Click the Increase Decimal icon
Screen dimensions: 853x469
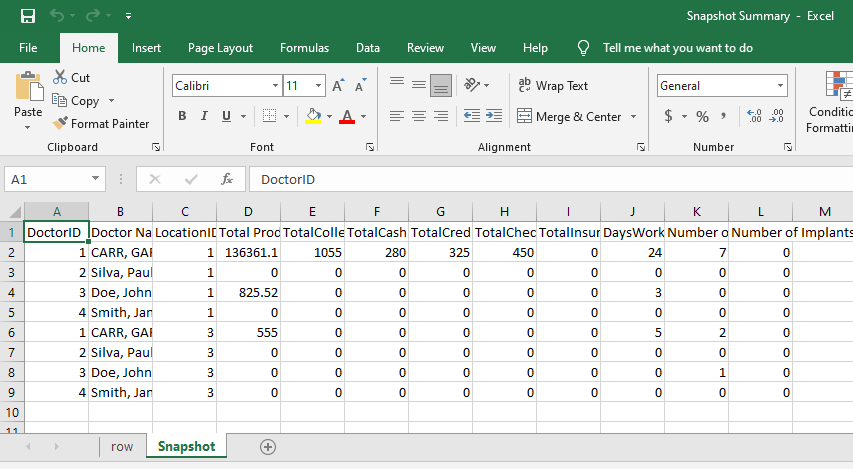[x=753, y=117]
